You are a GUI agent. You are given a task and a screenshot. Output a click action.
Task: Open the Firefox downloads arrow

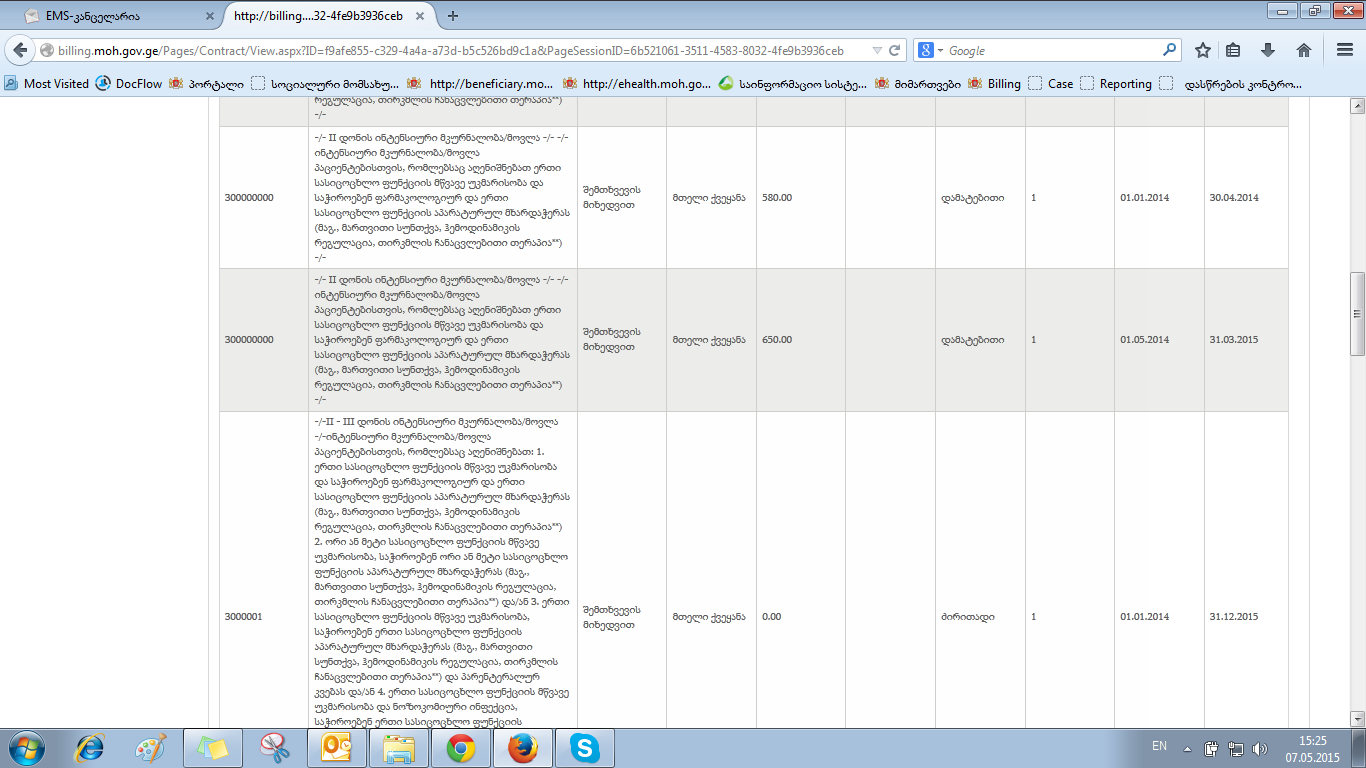pyautogui.click(x=1268, y=50)
